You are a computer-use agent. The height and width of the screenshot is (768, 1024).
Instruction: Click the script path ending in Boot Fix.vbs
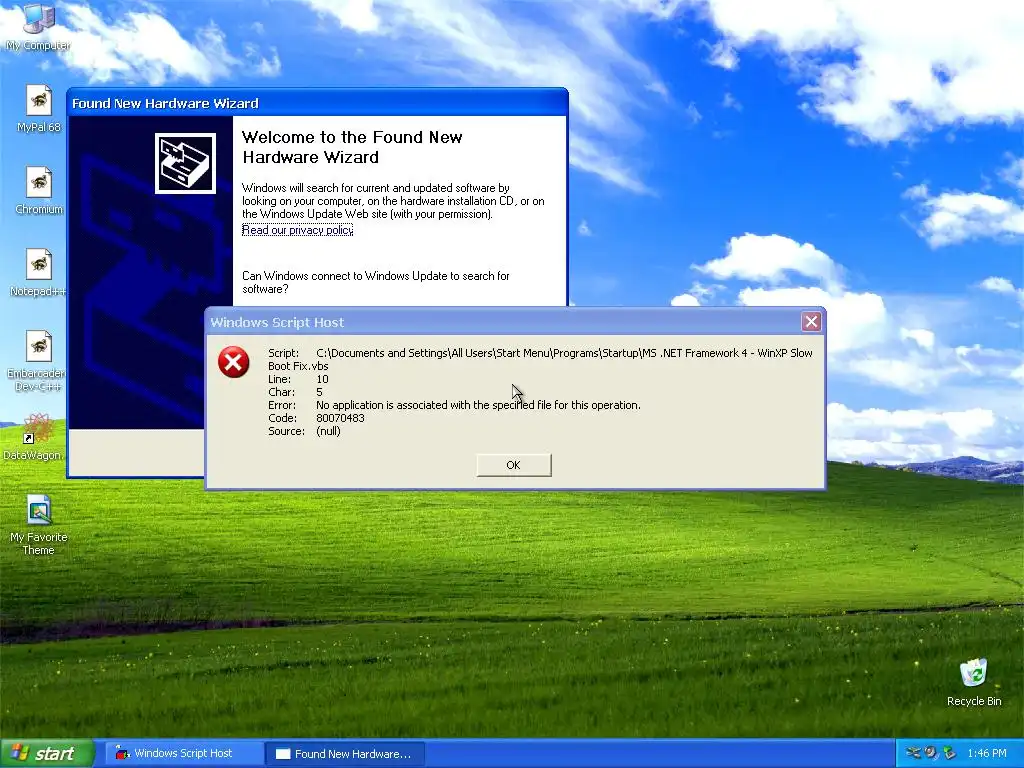point(540,359)
